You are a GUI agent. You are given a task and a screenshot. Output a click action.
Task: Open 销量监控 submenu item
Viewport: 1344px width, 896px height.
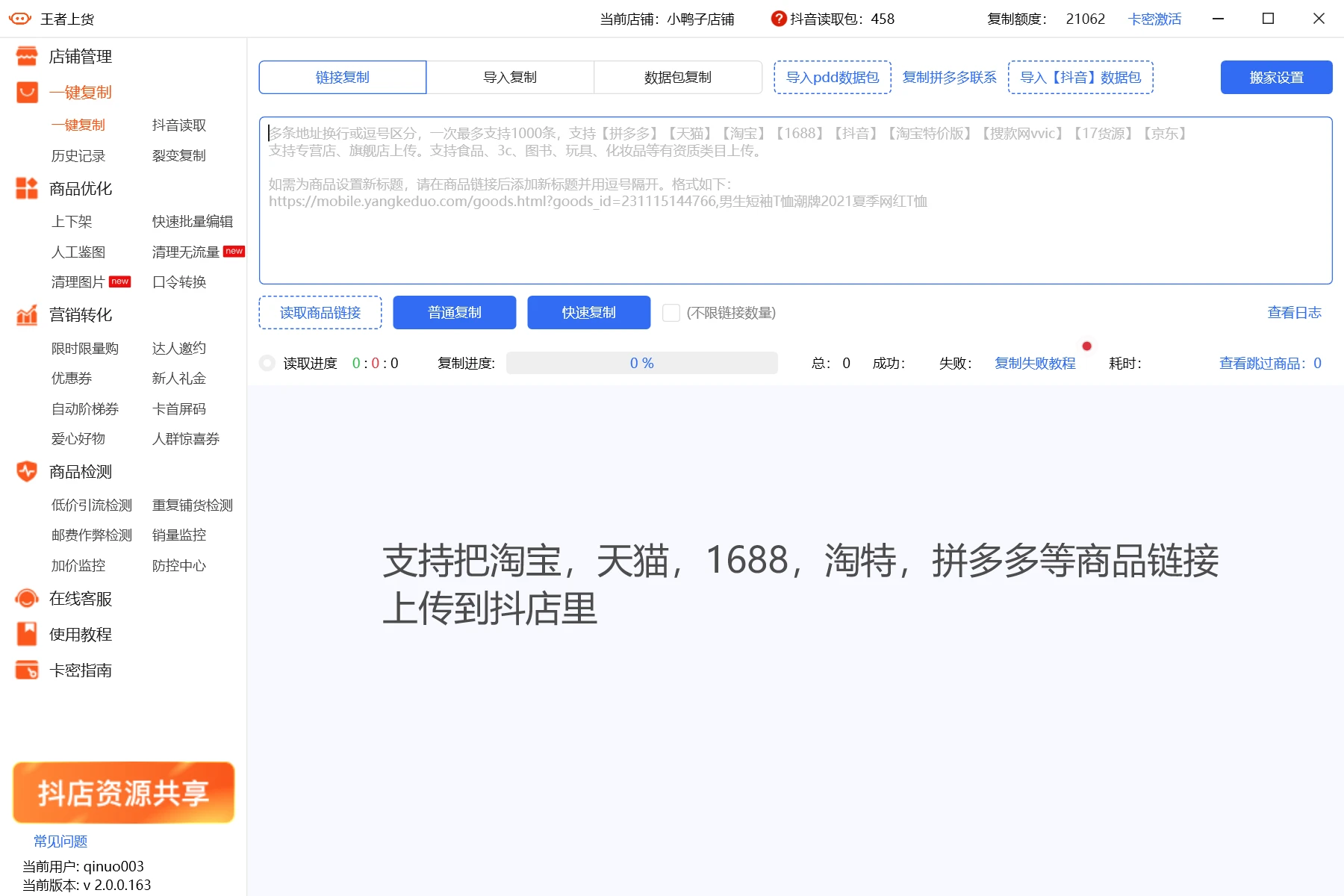[179, 535]
